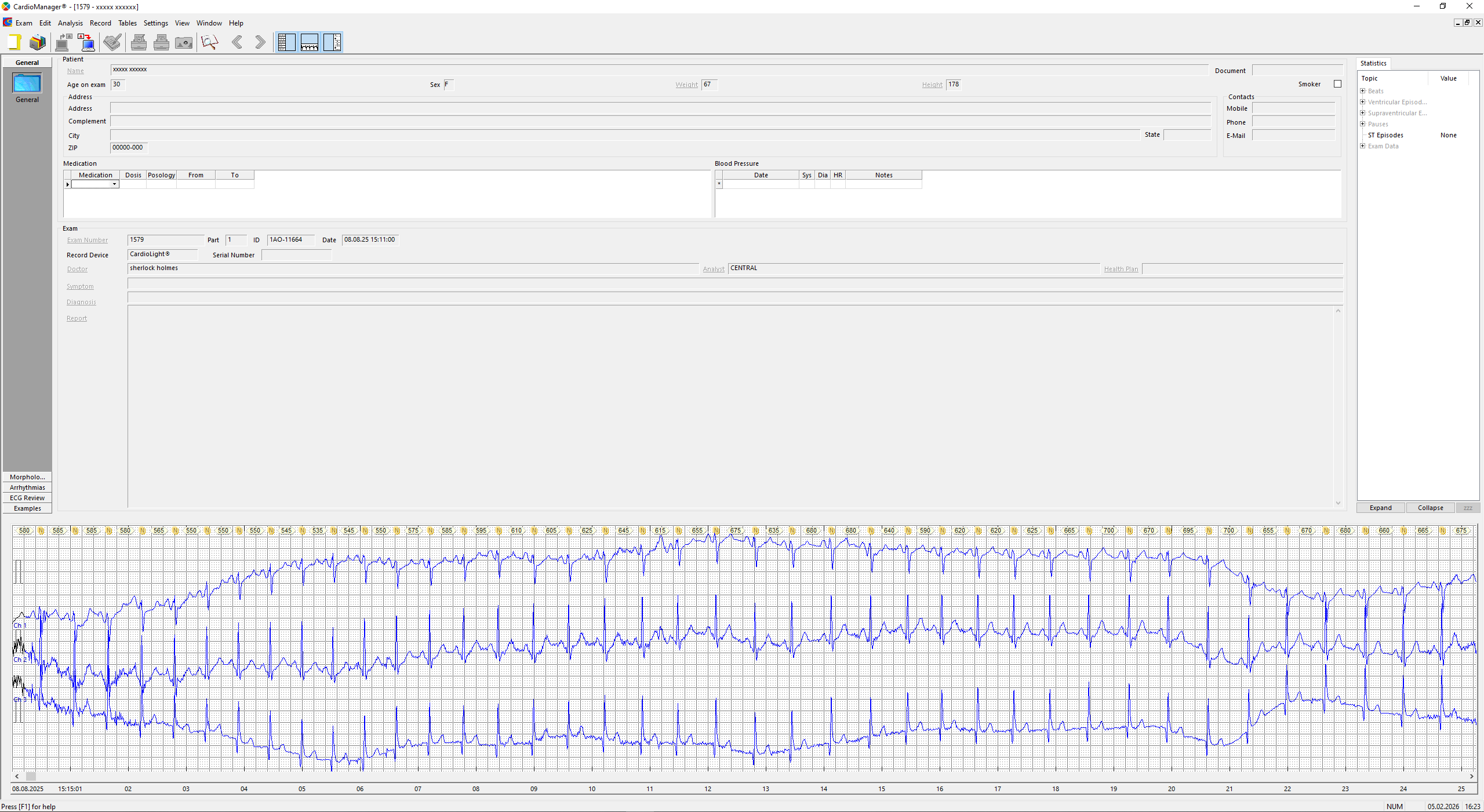Click the import-from-recorder card-to-computer icon

tap(87, 42)
